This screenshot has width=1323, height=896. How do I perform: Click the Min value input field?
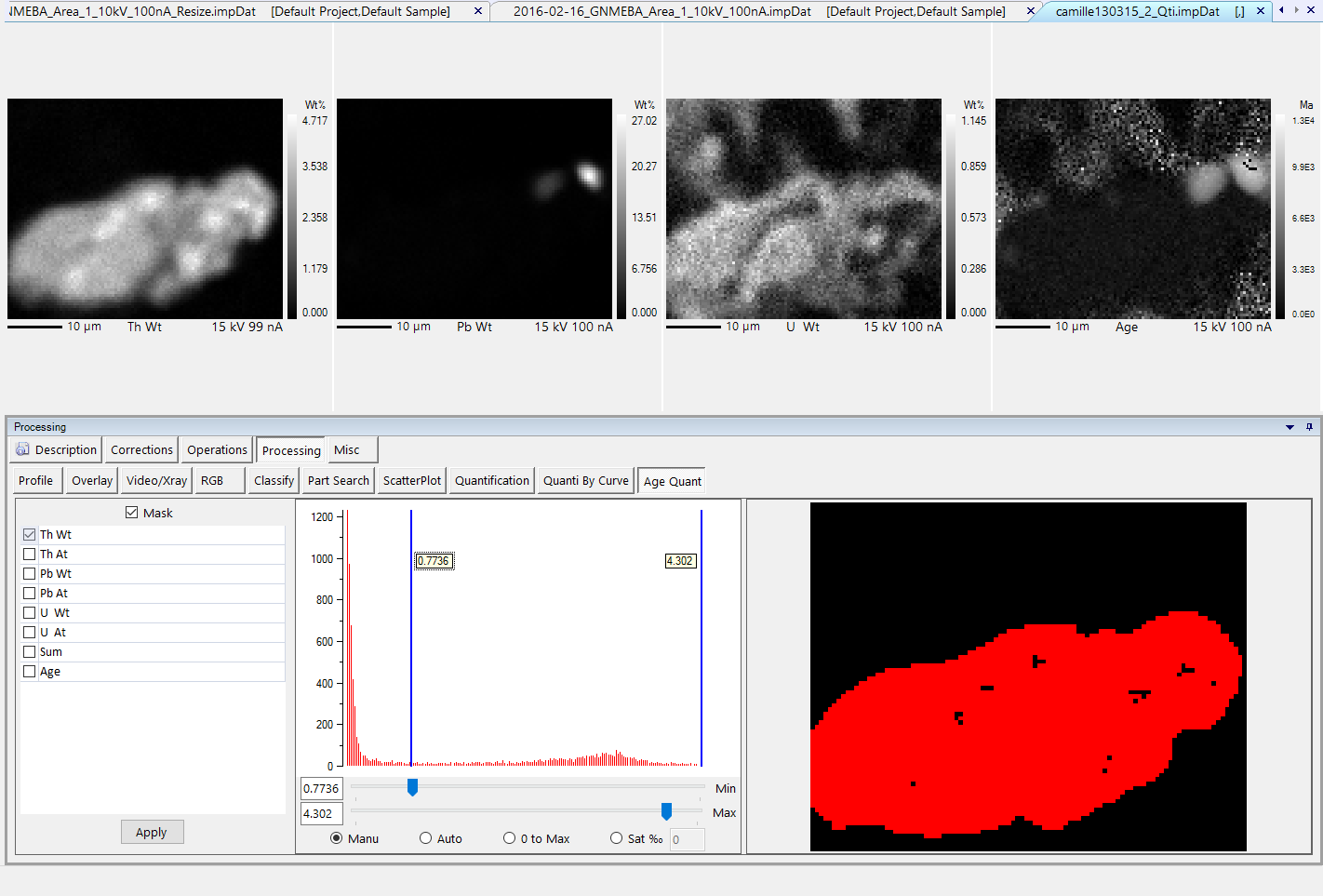(x=321, y=788)
